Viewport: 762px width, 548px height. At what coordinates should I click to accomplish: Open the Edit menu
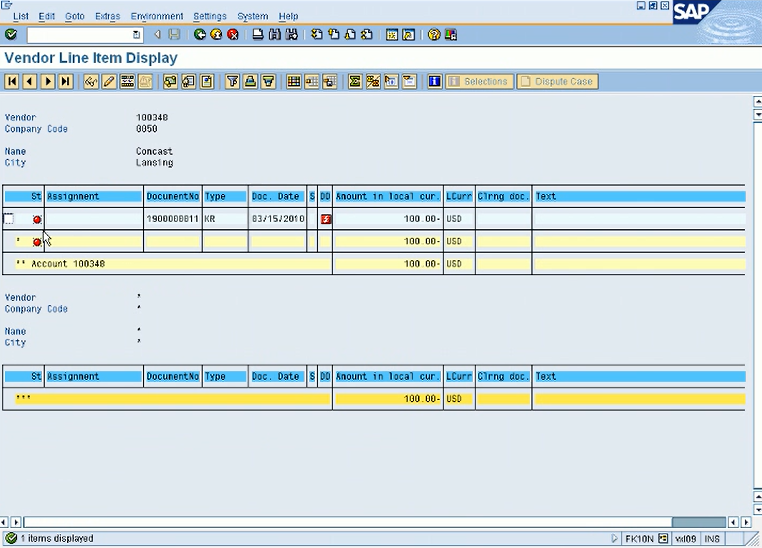click(47, 16)
